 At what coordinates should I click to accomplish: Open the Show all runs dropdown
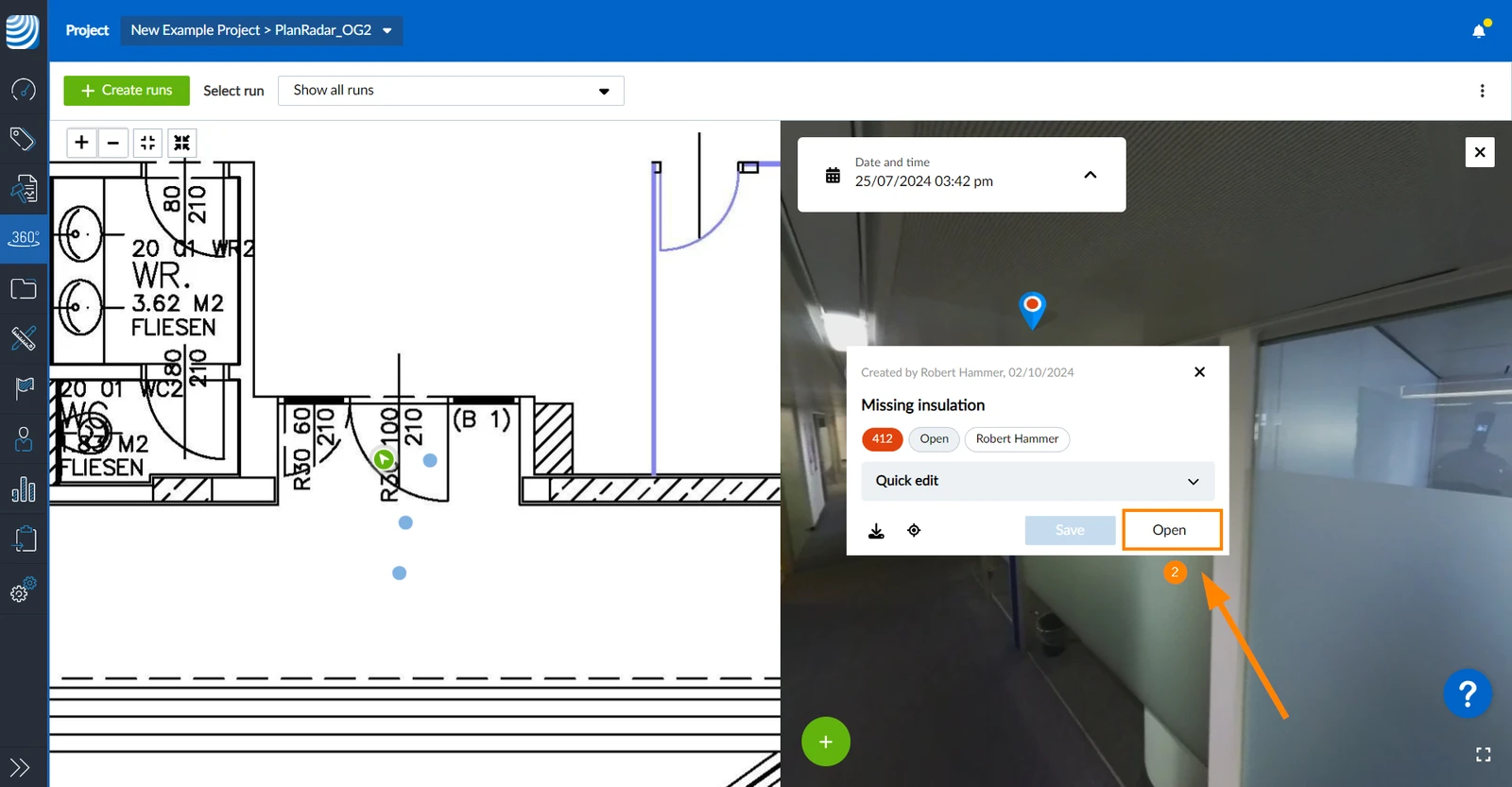pyautogui.click(x=451, y=91)
